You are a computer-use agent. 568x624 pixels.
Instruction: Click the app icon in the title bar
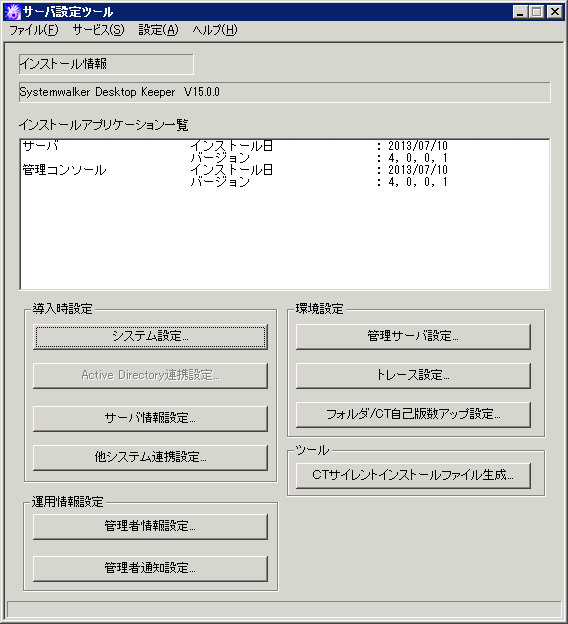[x=12, y=12]
